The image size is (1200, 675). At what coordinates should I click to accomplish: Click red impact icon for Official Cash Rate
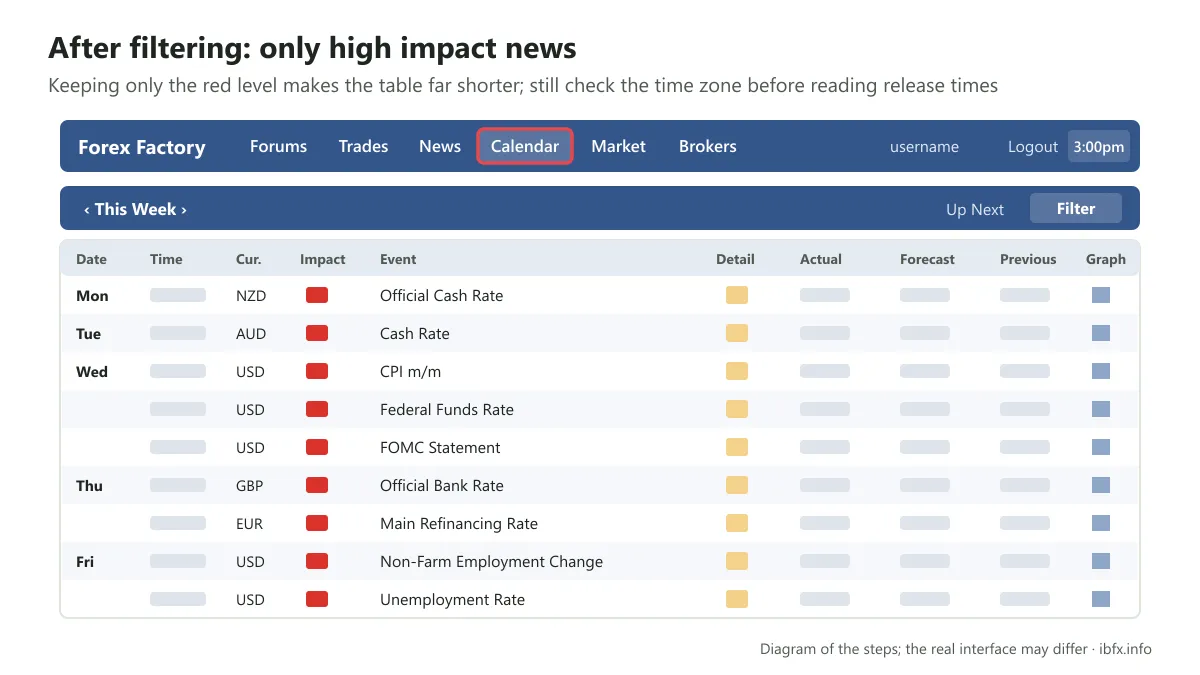[317, 295]
